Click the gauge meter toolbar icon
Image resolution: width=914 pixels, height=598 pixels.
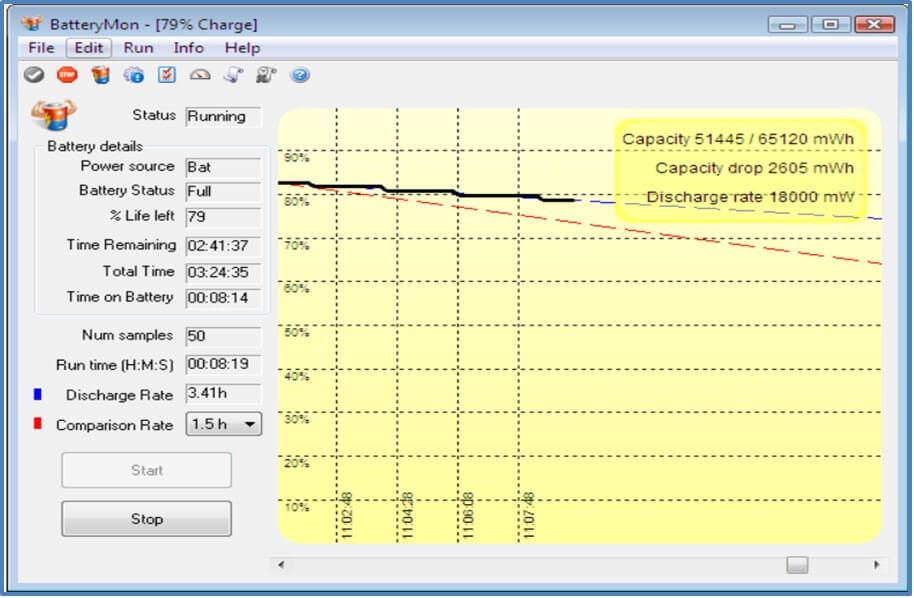pos(200,75)
